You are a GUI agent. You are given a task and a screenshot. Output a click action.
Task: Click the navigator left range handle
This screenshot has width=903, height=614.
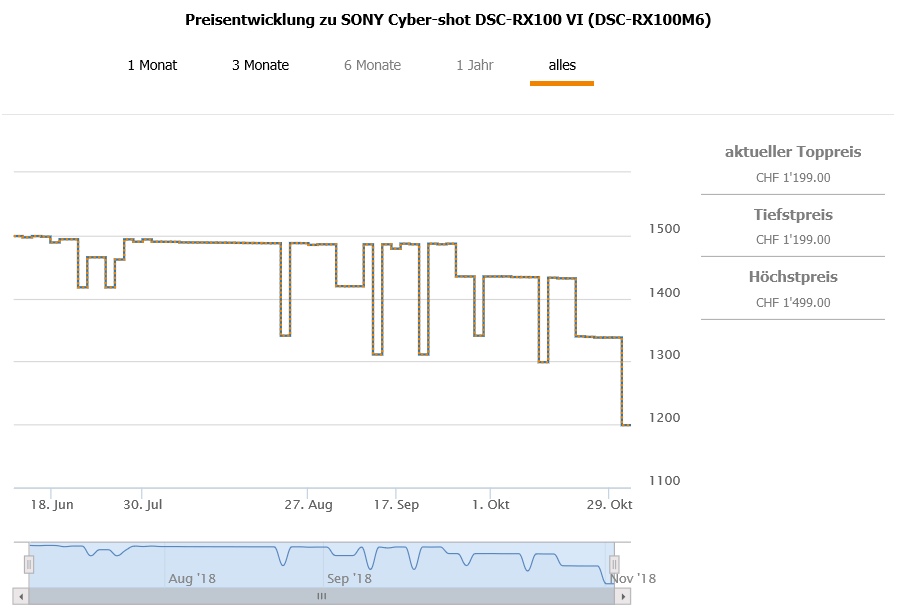(x=29, y=564)
